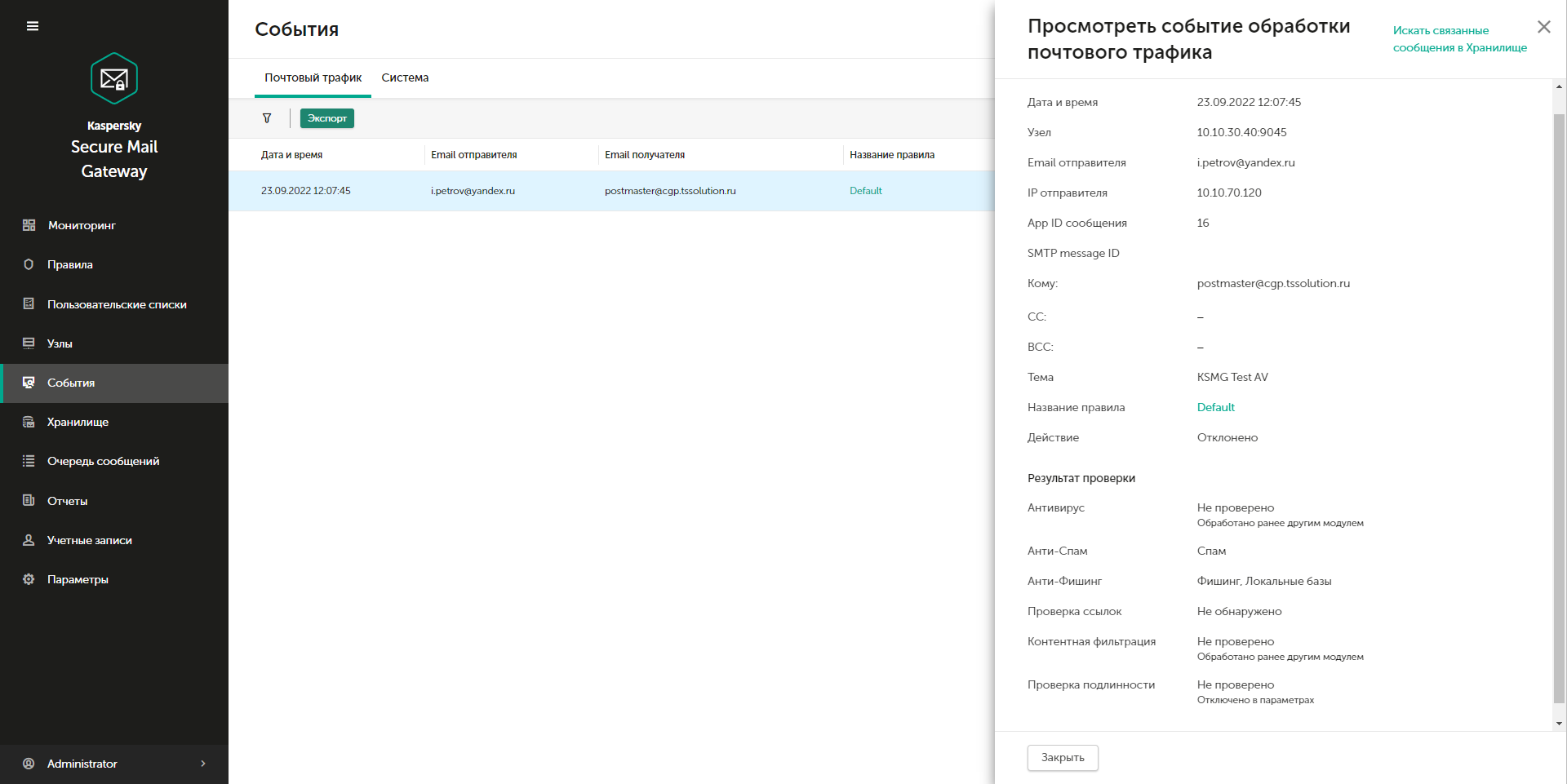Click the Отчеты report icon

(x=29, y=500)
